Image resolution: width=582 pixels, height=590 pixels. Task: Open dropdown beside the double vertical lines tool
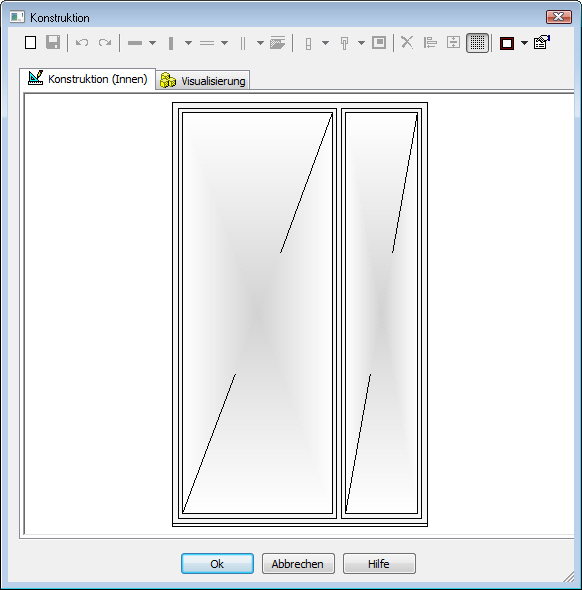point(260,43)
